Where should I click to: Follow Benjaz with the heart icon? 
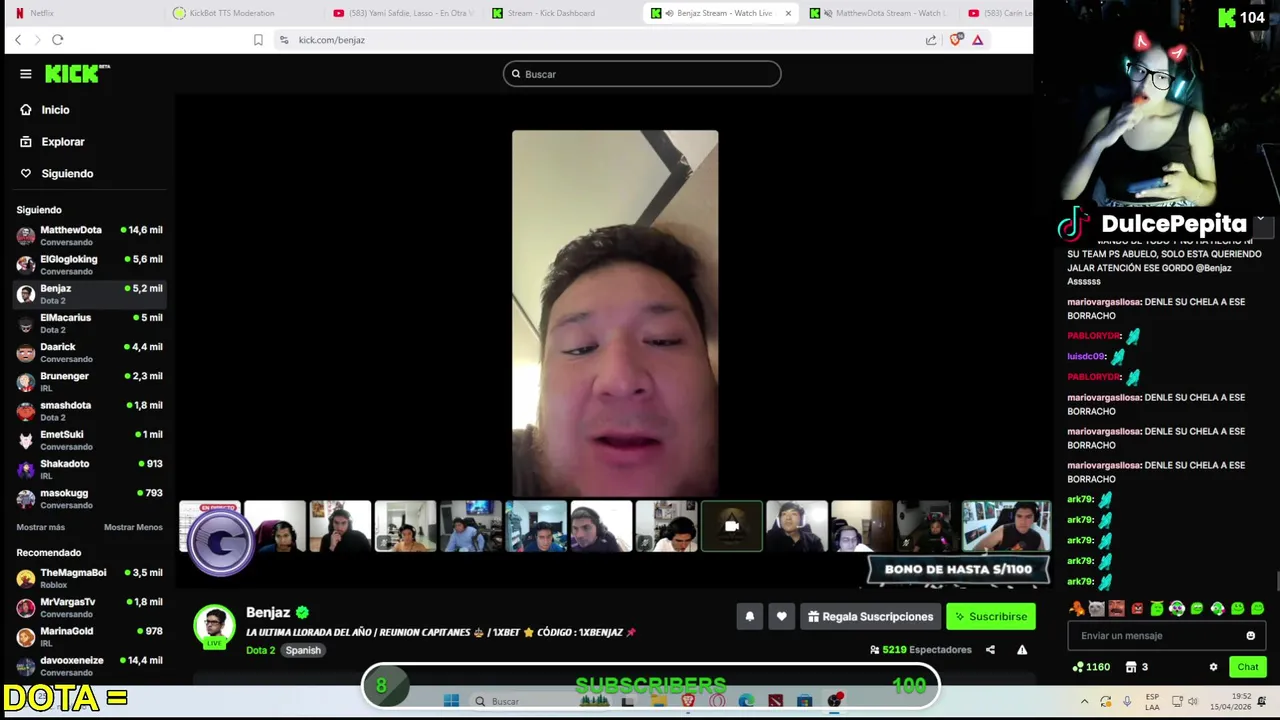coord(782,617)
